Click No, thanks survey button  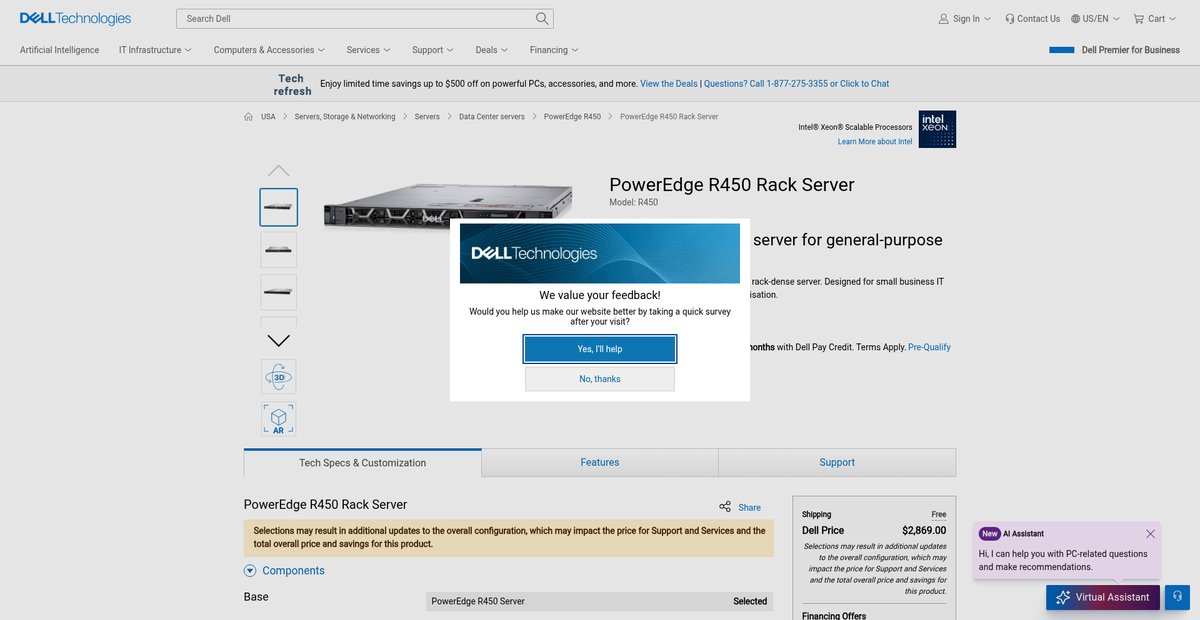(600, 379)
